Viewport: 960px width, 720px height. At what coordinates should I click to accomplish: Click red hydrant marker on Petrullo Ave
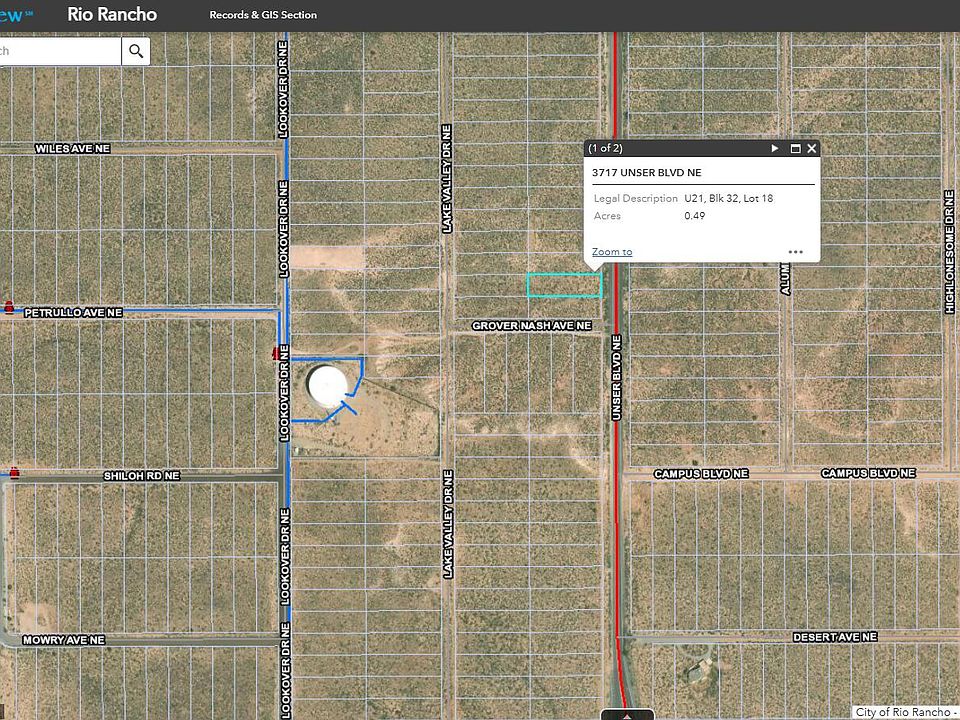point(10,307)
